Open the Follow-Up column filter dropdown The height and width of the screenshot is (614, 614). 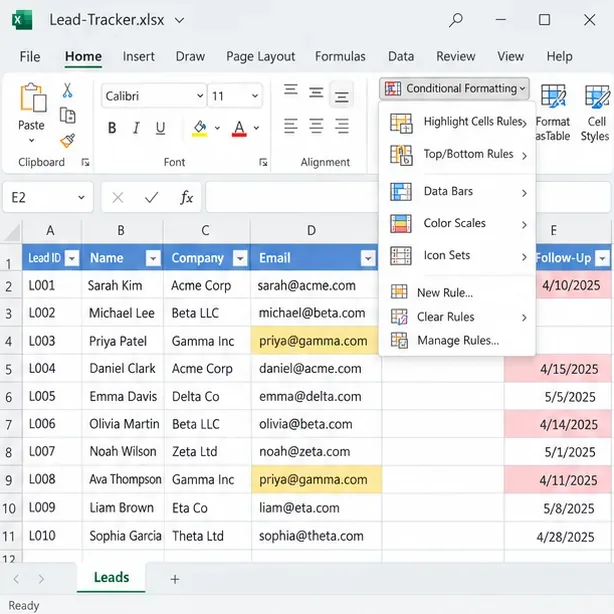(602, 258)
